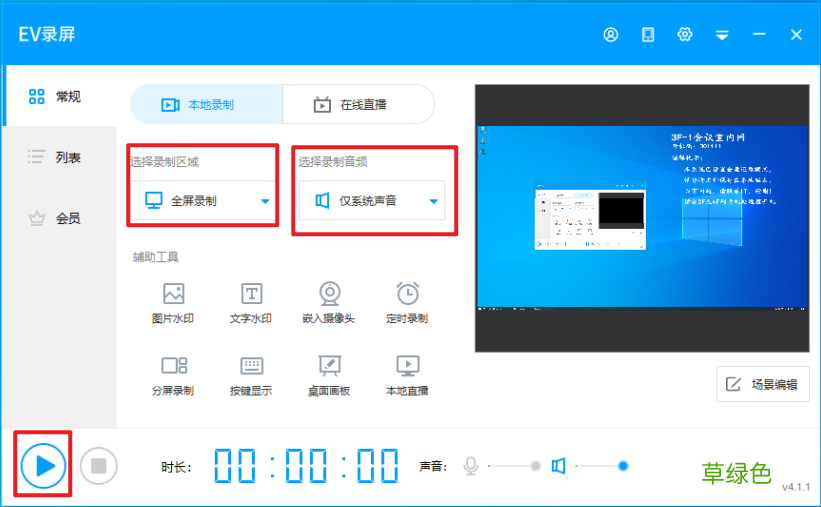Open the 桌面画板 tool
The width and height of the screenshot is (821, 507).
point(329,376)
